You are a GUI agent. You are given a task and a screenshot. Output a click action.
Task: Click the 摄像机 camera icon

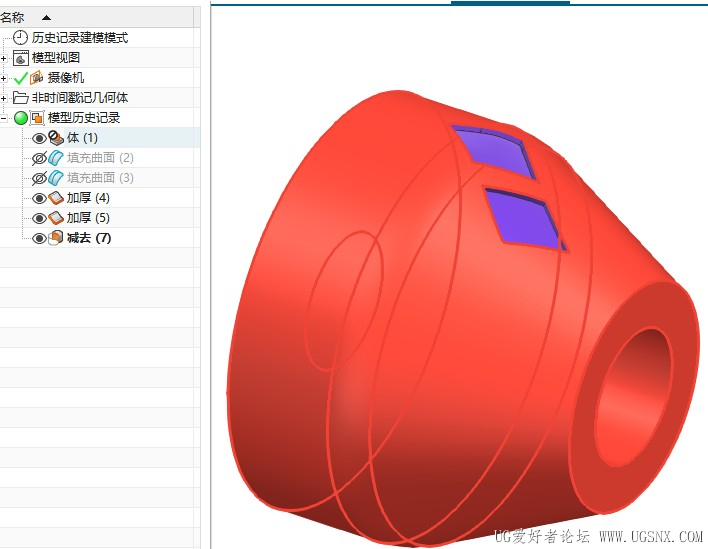pos(37,78)
